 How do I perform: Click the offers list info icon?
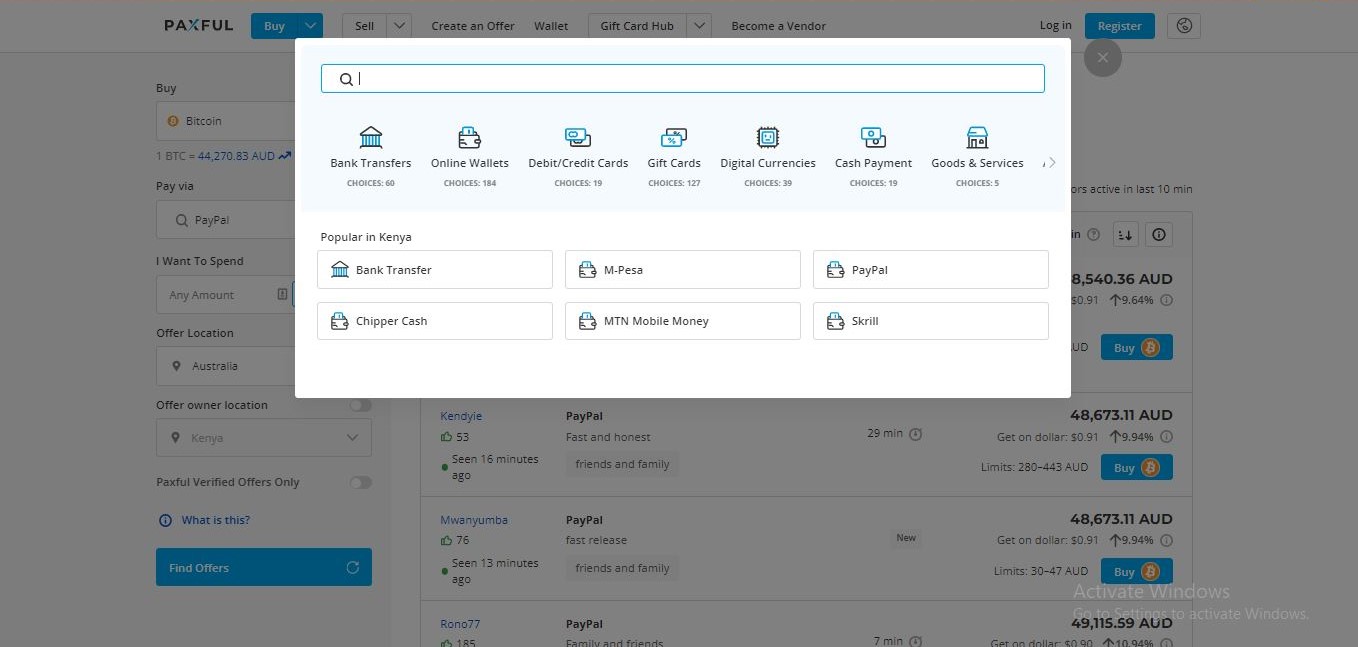(x=1159, y=234)
